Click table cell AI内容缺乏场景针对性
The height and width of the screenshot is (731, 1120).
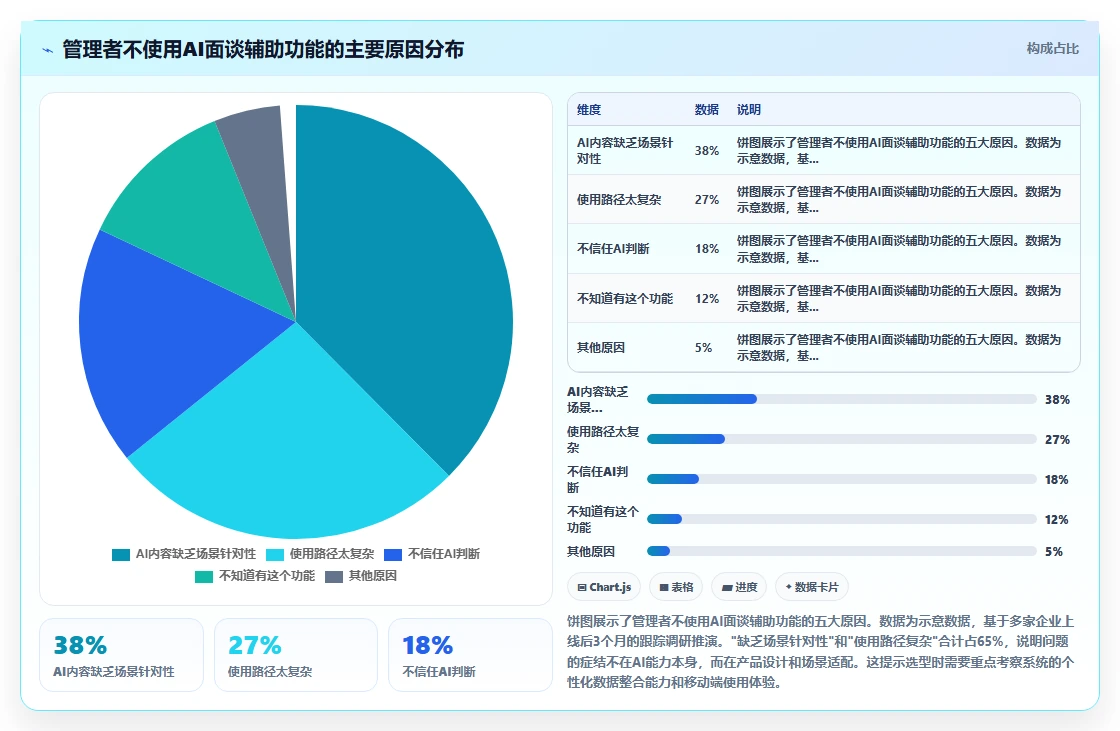(626, 151)
